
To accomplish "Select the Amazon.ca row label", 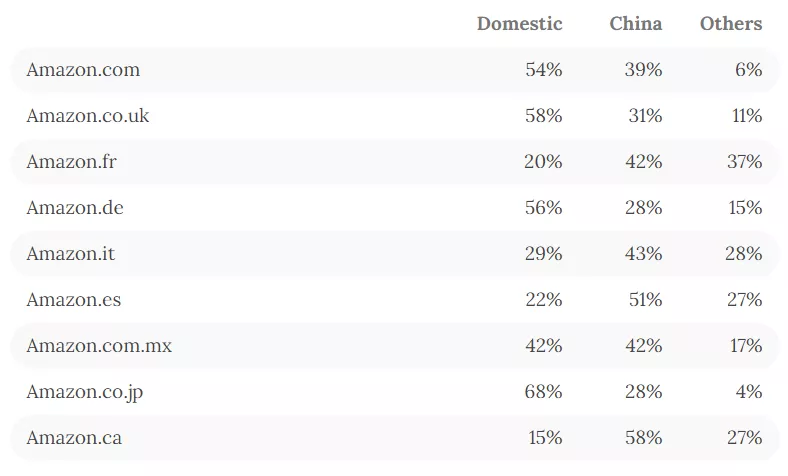I will (x=74, y=438).
